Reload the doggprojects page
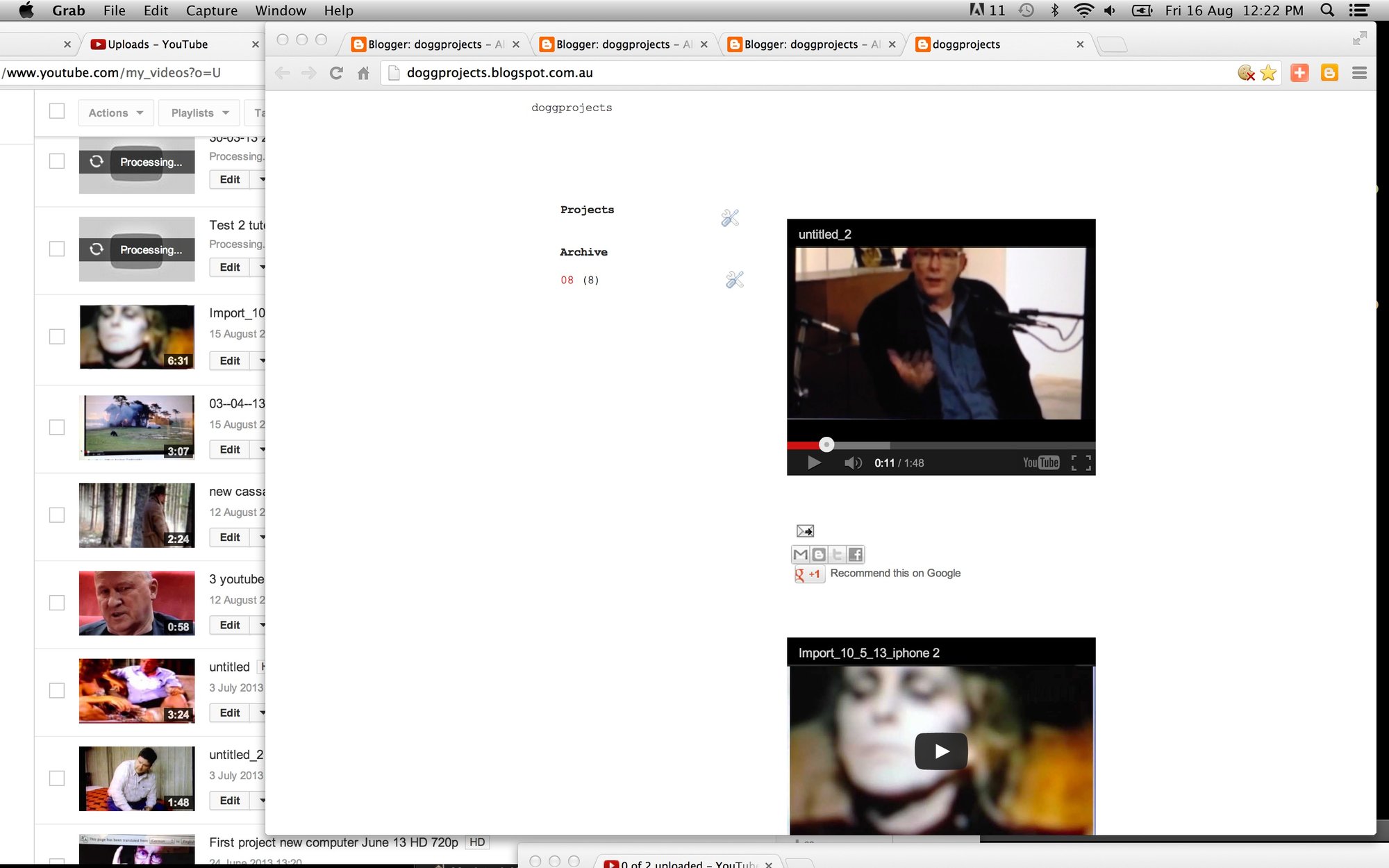Image resolution: width=1389 pixels, height=868 pixels. pyautogui.click(x=336, y=73)
